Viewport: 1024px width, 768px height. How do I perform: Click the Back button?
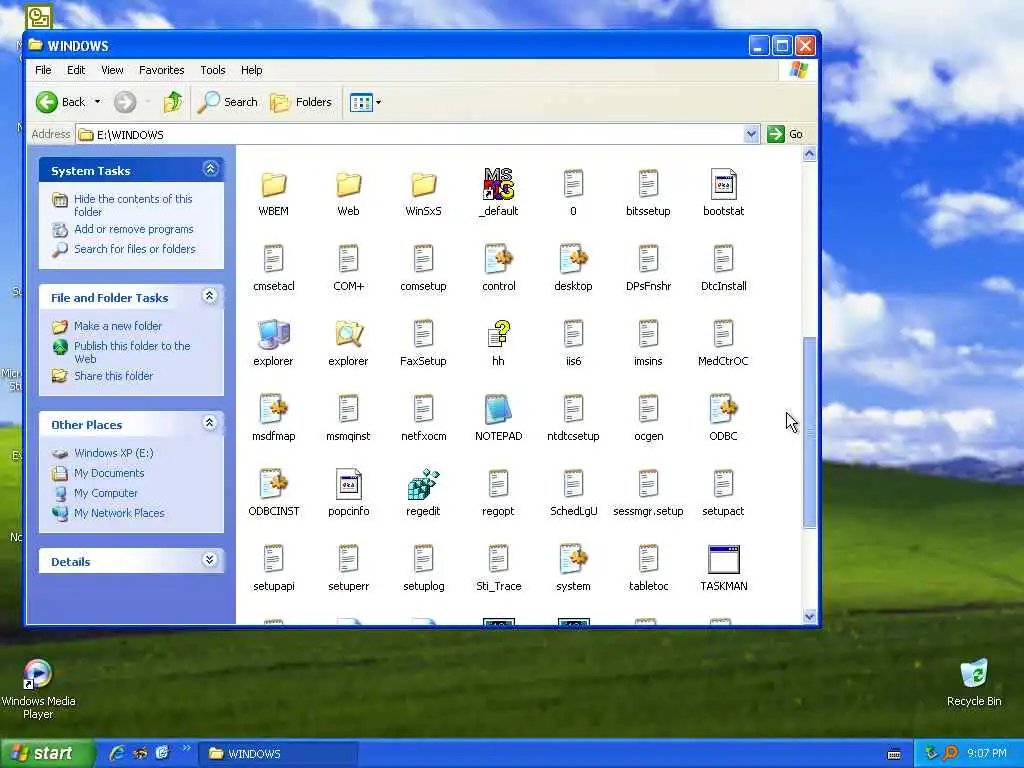point(60,102)
